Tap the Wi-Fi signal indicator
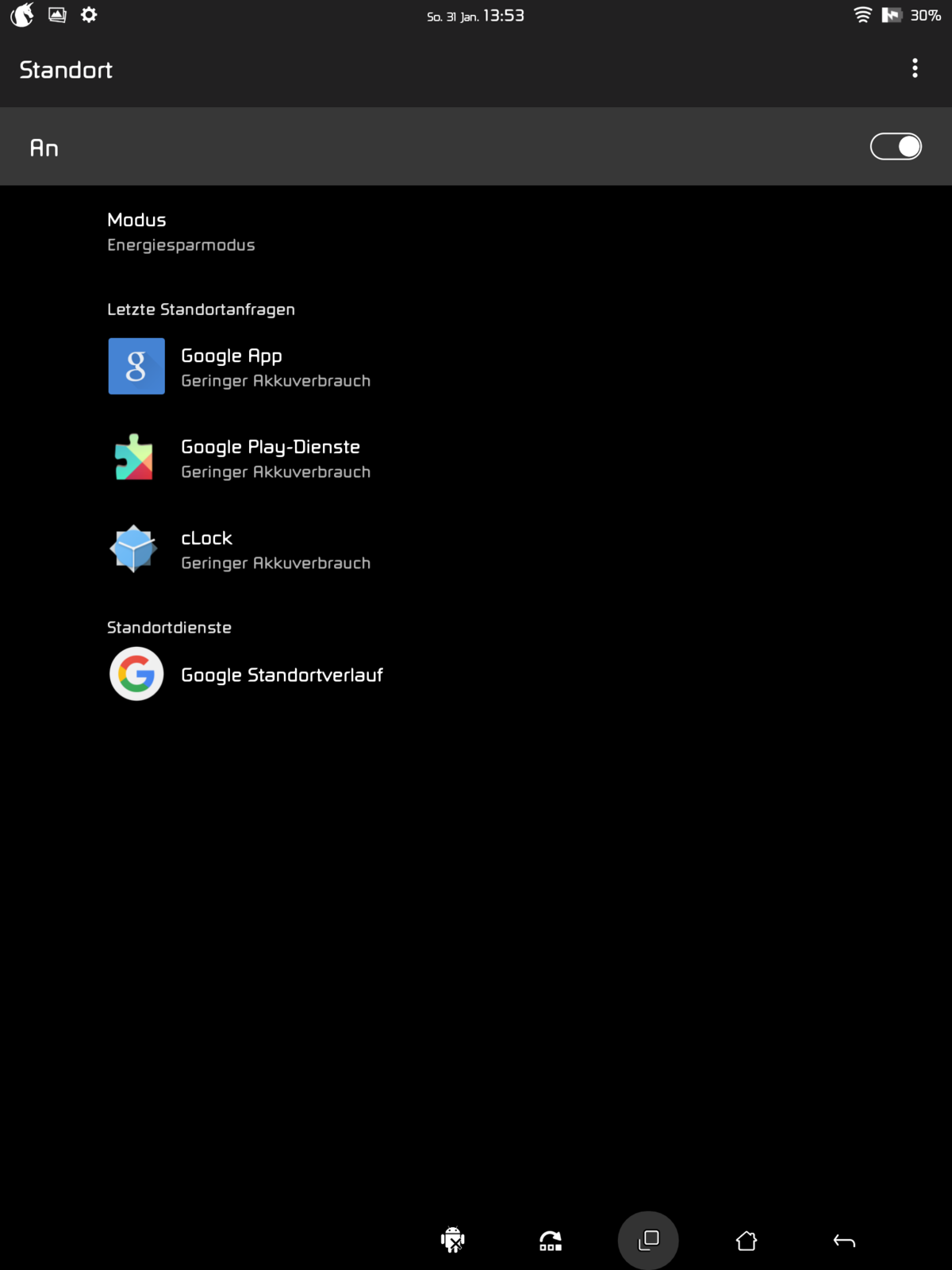The width and height of the screenshot is (952, 1270). click(862, 15)
